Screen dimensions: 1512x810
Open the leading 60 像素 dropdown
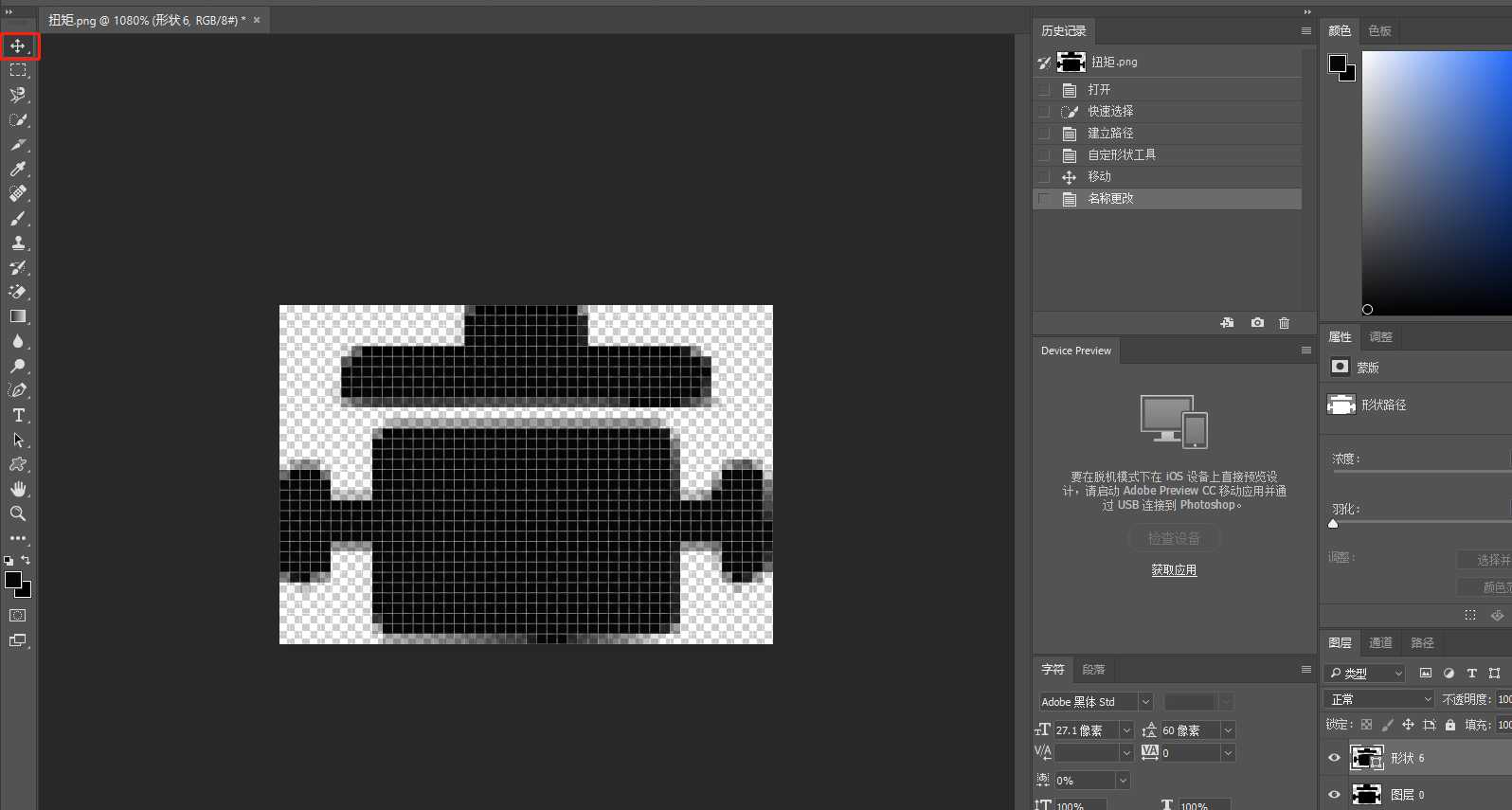[1228, 730]
